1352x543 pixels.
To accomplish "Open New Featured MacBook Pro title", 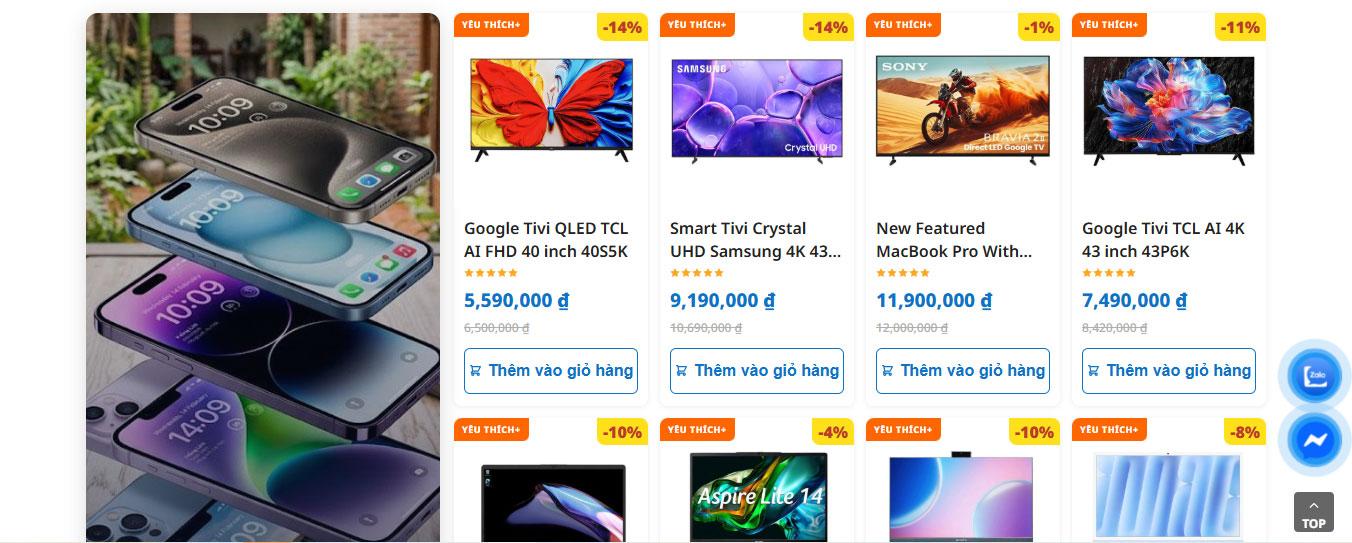I will pos(954,240).
